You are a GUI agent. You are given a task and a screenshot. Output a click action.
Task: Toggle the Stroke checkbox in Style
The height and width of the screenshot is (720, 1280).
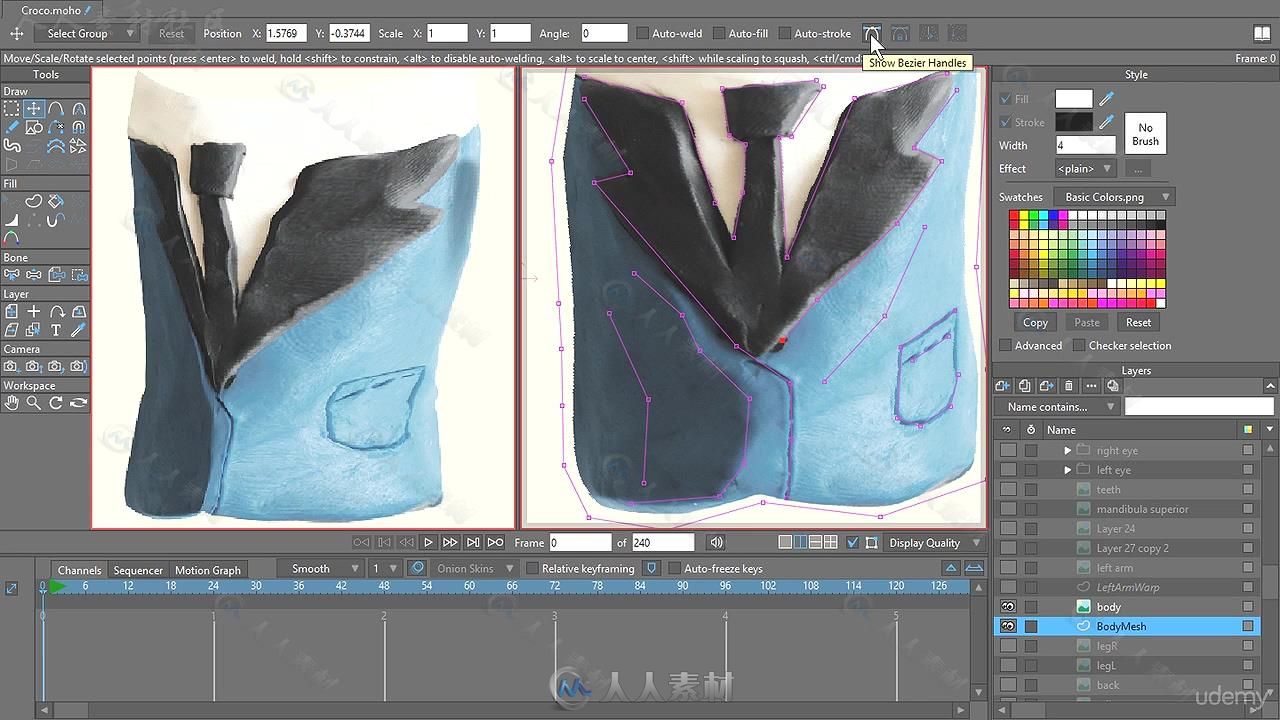1005,123
